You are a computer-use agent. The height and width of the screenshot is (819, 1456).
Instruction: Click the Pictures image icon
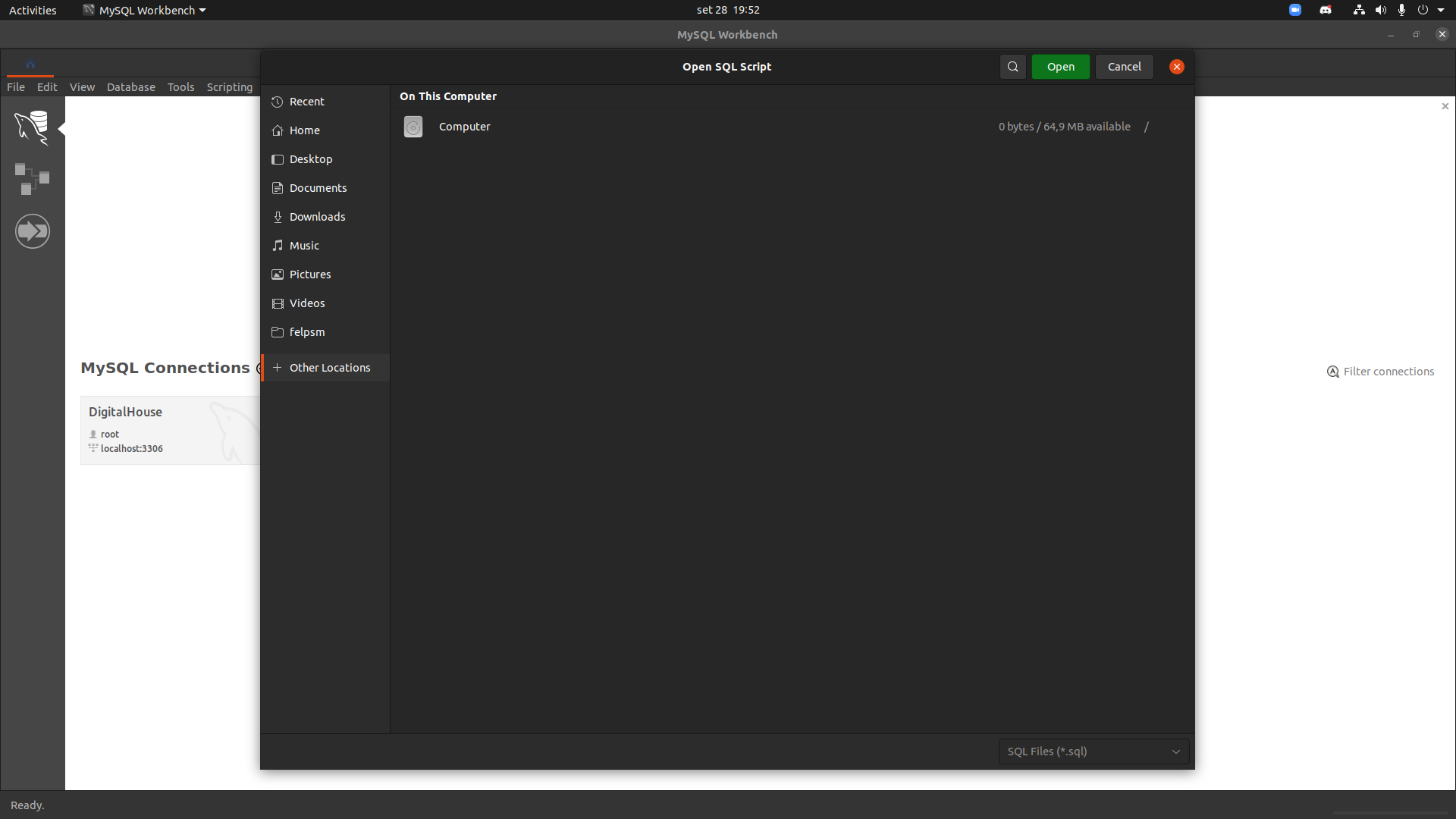[x=278, y=275]
